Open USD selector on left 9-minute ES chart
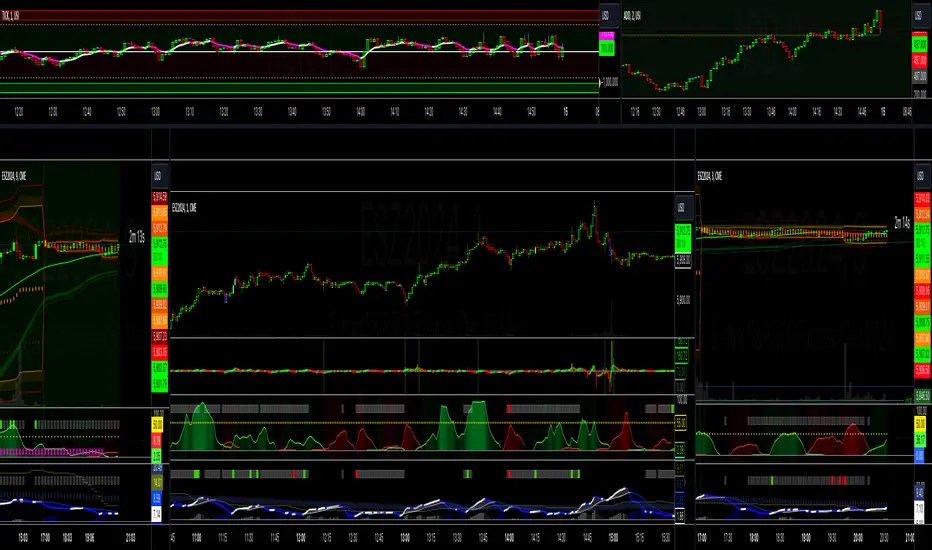The height and width of the screenshot is (550, 932). tap(158, 175)
